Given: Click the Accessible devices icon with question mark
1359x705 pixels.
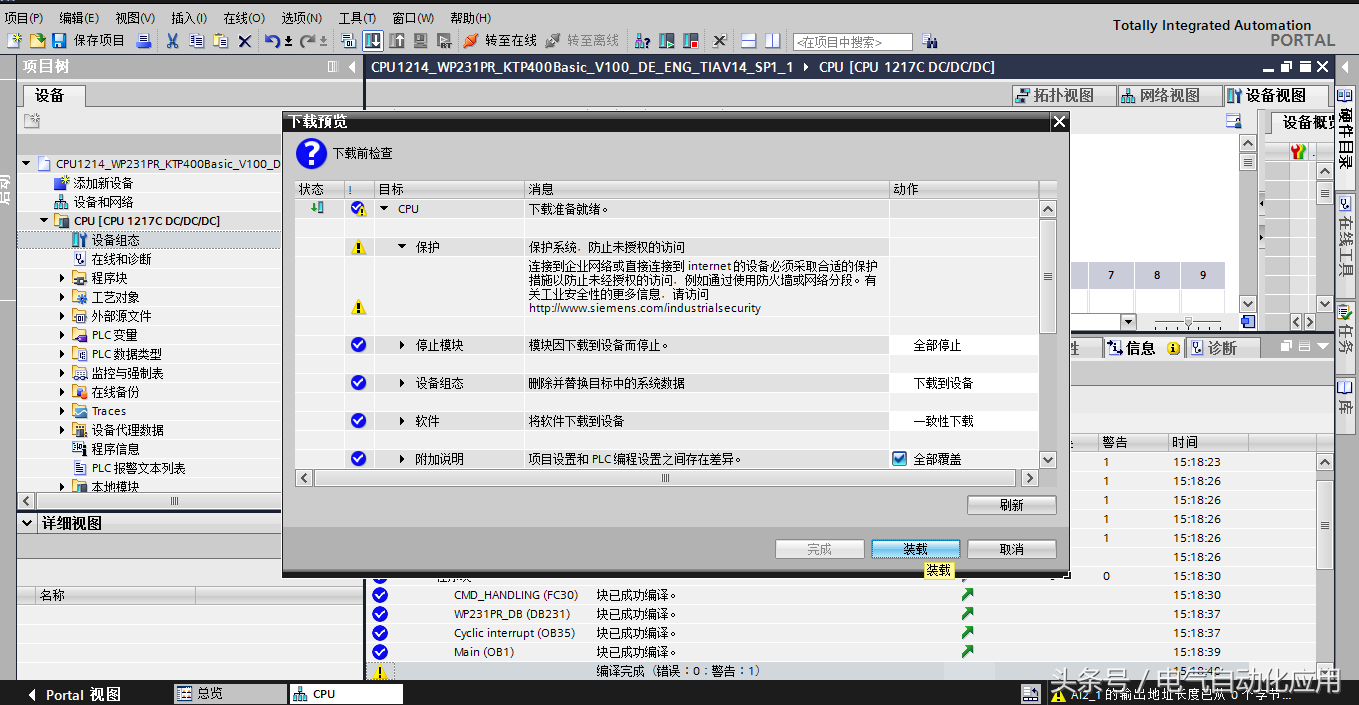Looking at the screenshot, I should point(642,41).
